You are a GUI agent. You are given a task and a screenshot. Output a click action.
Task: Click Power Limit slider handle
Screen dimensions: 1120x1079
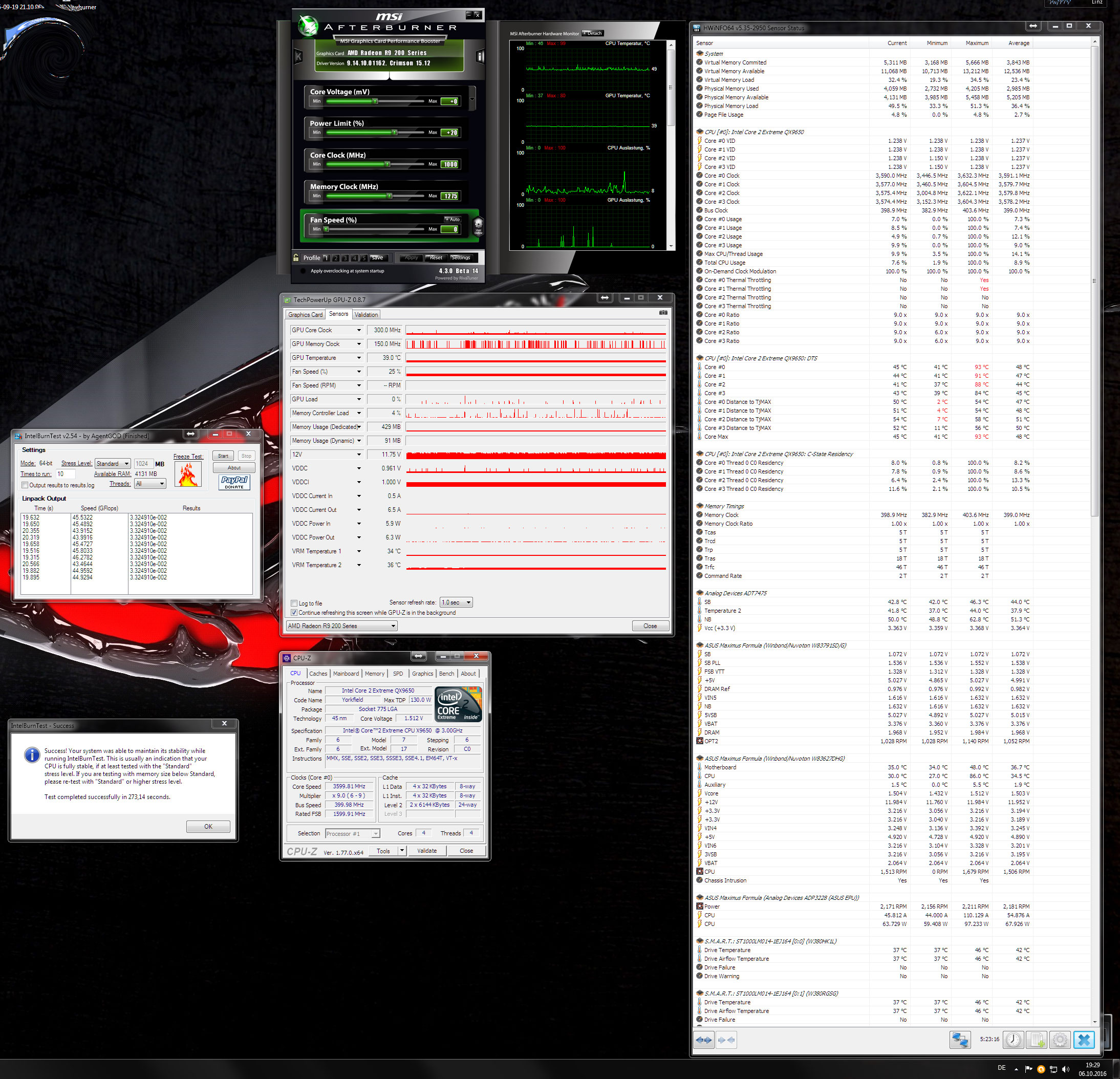pos(394,133)
